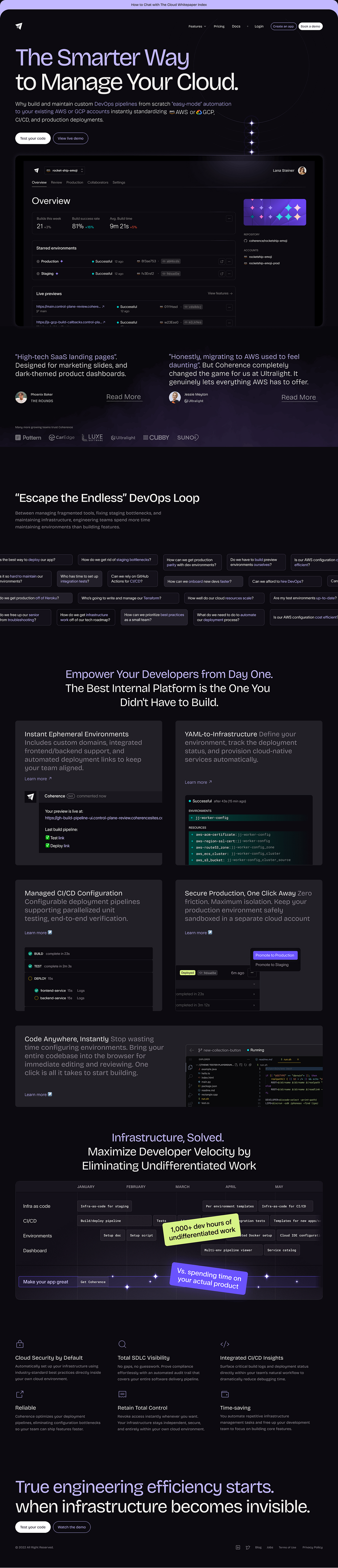Click Book a demo
This screenshot has height=1568, width=338.
311,26
